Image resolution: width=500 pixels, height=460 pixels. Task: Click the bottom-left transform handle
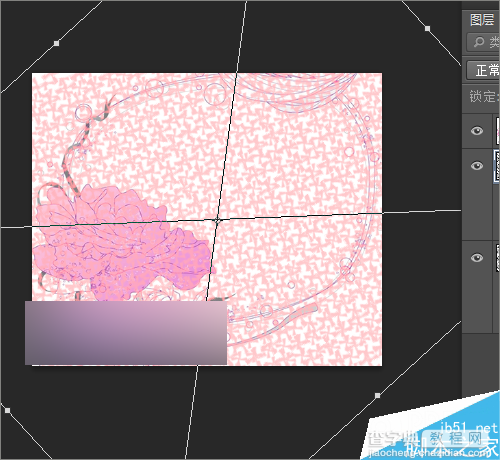coord(7,410)
